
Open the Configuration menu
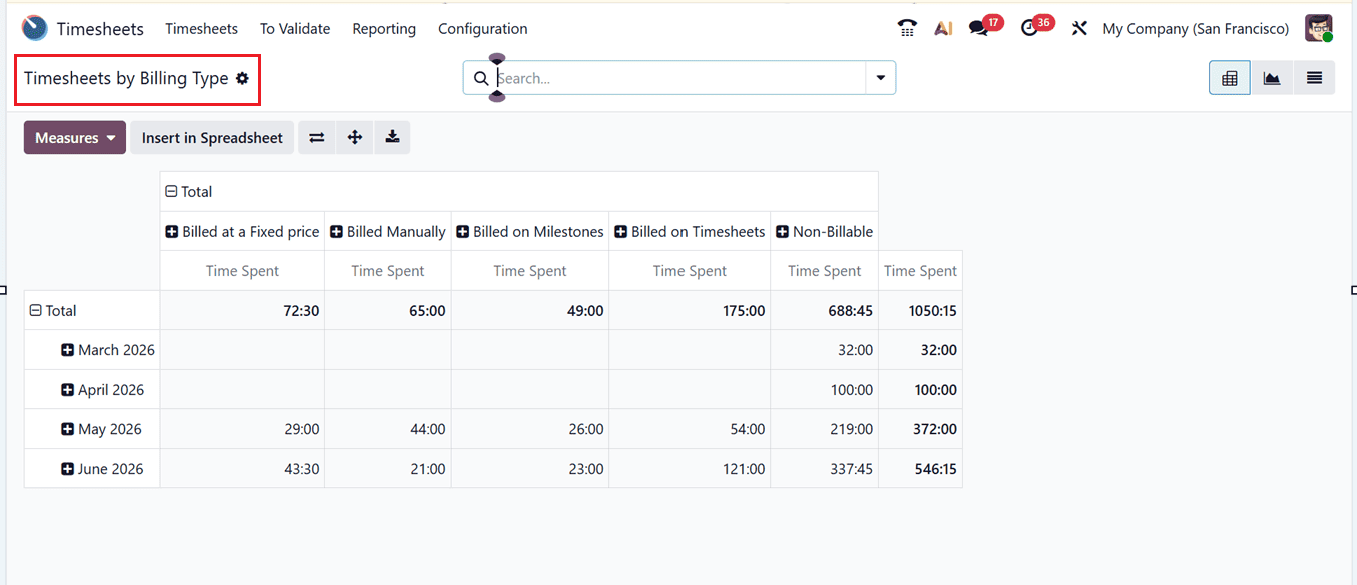tap(483, 29)
